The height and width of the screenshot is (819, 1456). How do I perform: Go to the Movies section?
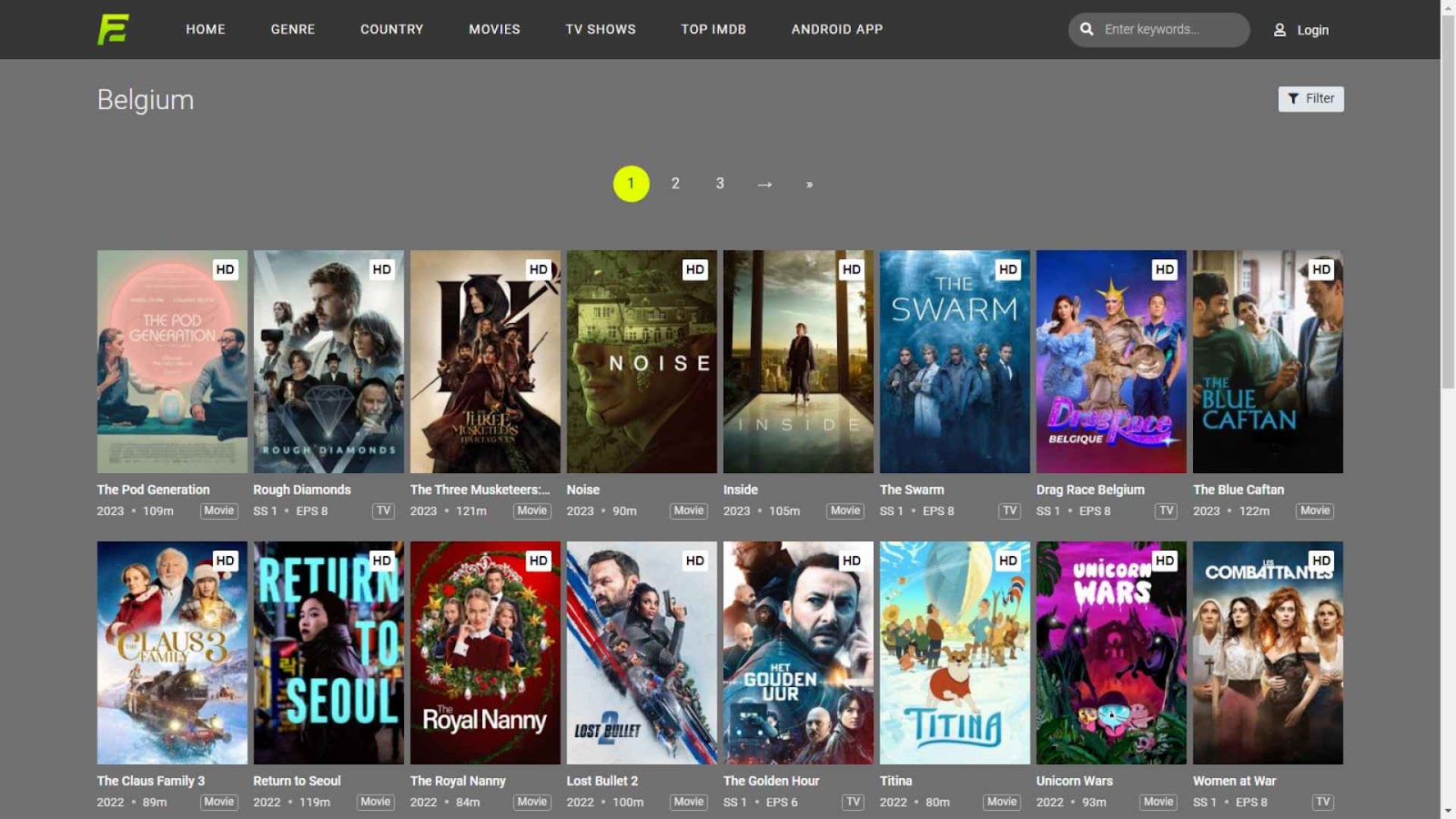point(495,29)
